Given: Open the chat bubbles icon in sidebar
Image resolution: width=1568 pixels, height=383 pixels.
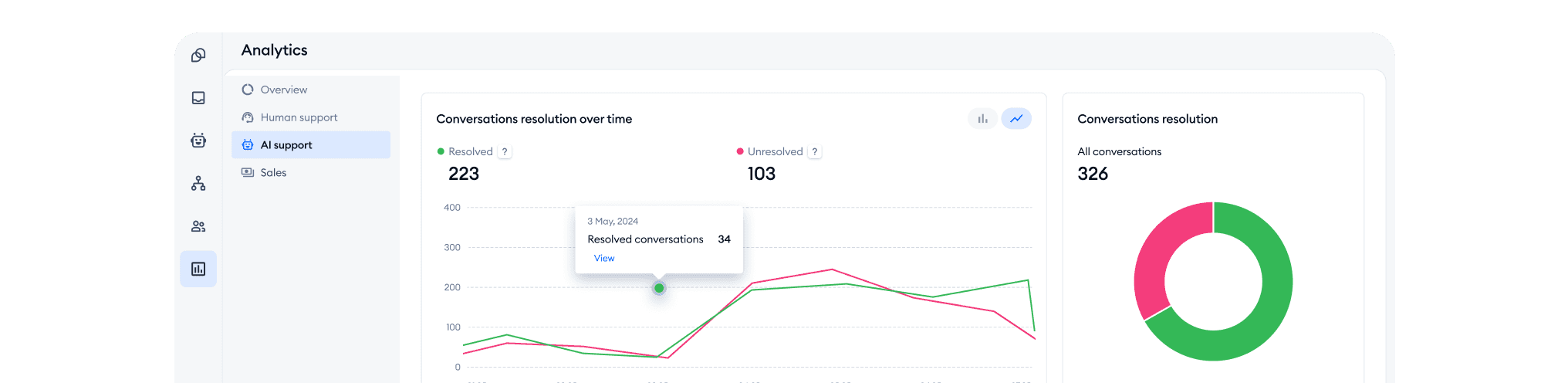Looking at the screenshot, I should (198, 56).
